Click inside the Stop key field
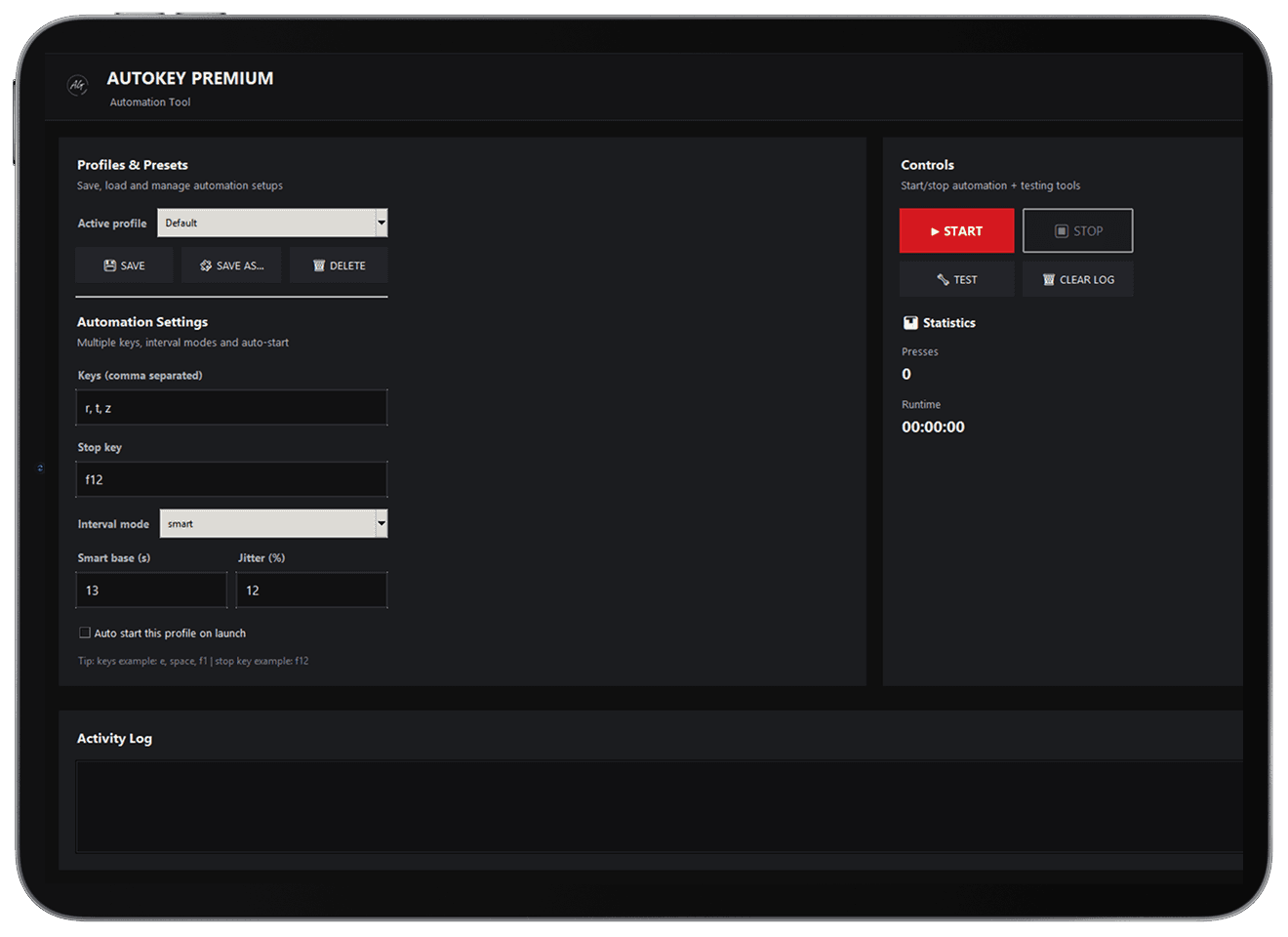 point(231,479)
